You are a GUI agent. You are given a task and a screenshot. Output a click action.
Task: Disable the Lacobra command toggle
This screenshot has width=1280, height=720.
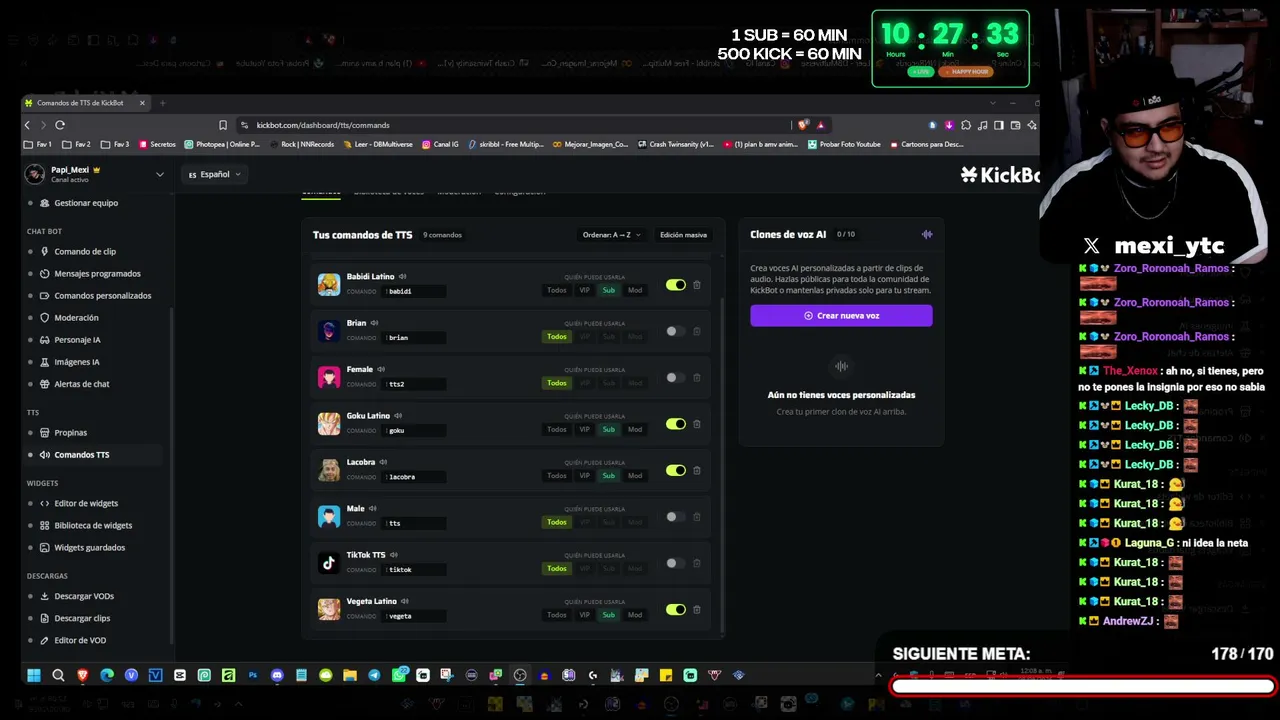coord(675,470)
